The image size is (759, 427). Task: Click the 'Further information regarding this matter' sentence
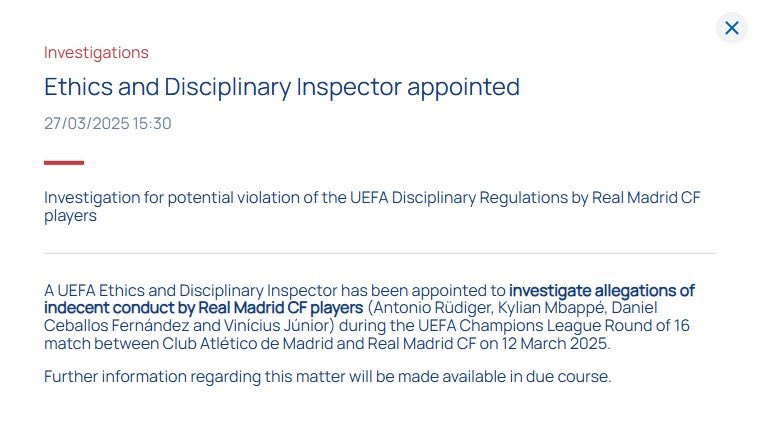coord(328,377)
